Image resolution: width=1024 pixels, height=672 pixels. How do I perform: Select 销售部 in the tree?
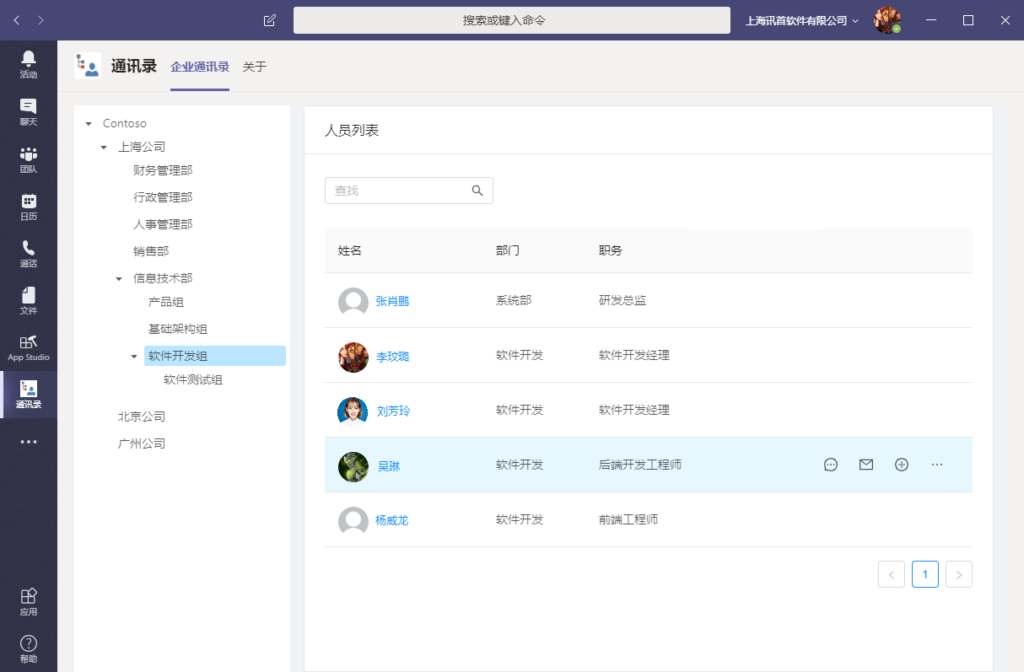tap(151, 251)
